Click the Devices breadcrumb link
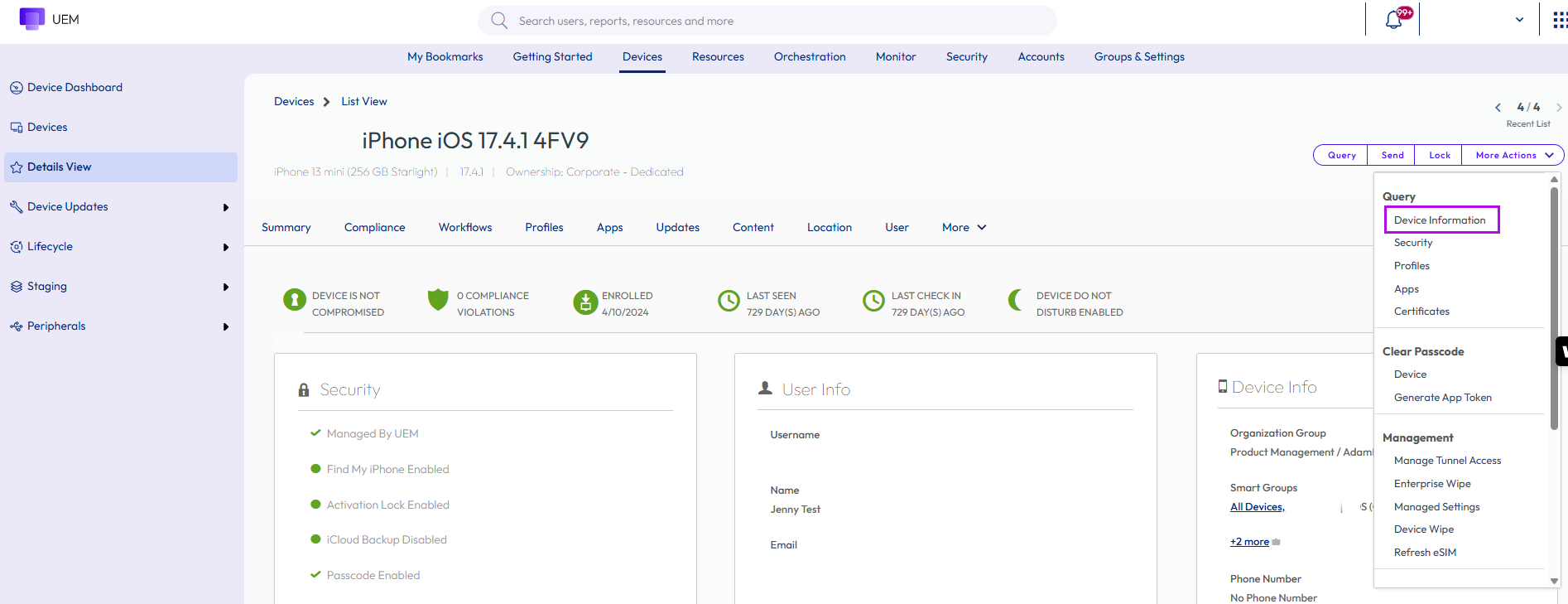Screen dimensions: 1568x604 click(x=294, y=102)
